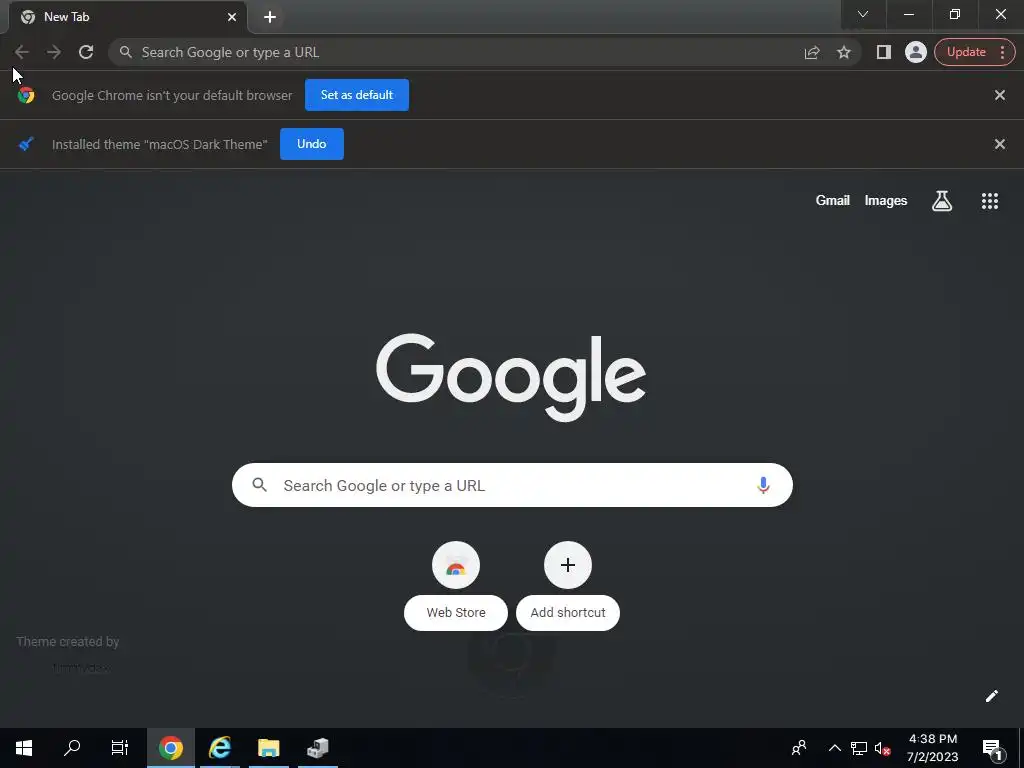Open the Google apps grid
Screen dimensions: 1024x768
(989, 200)
